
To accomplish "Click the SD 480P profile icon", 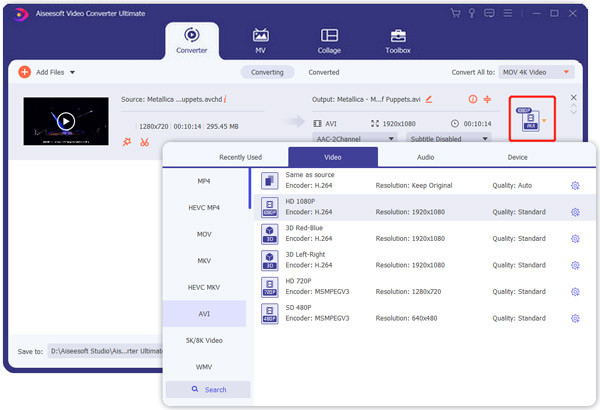I will tap(270, 314).
